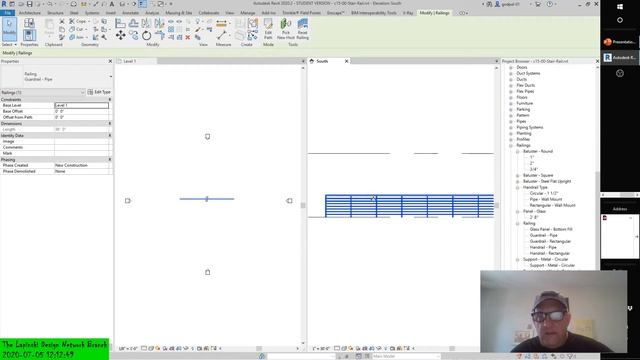
Task: Expand the Doors node in Project Browser
Action: (x=511, y=67)
